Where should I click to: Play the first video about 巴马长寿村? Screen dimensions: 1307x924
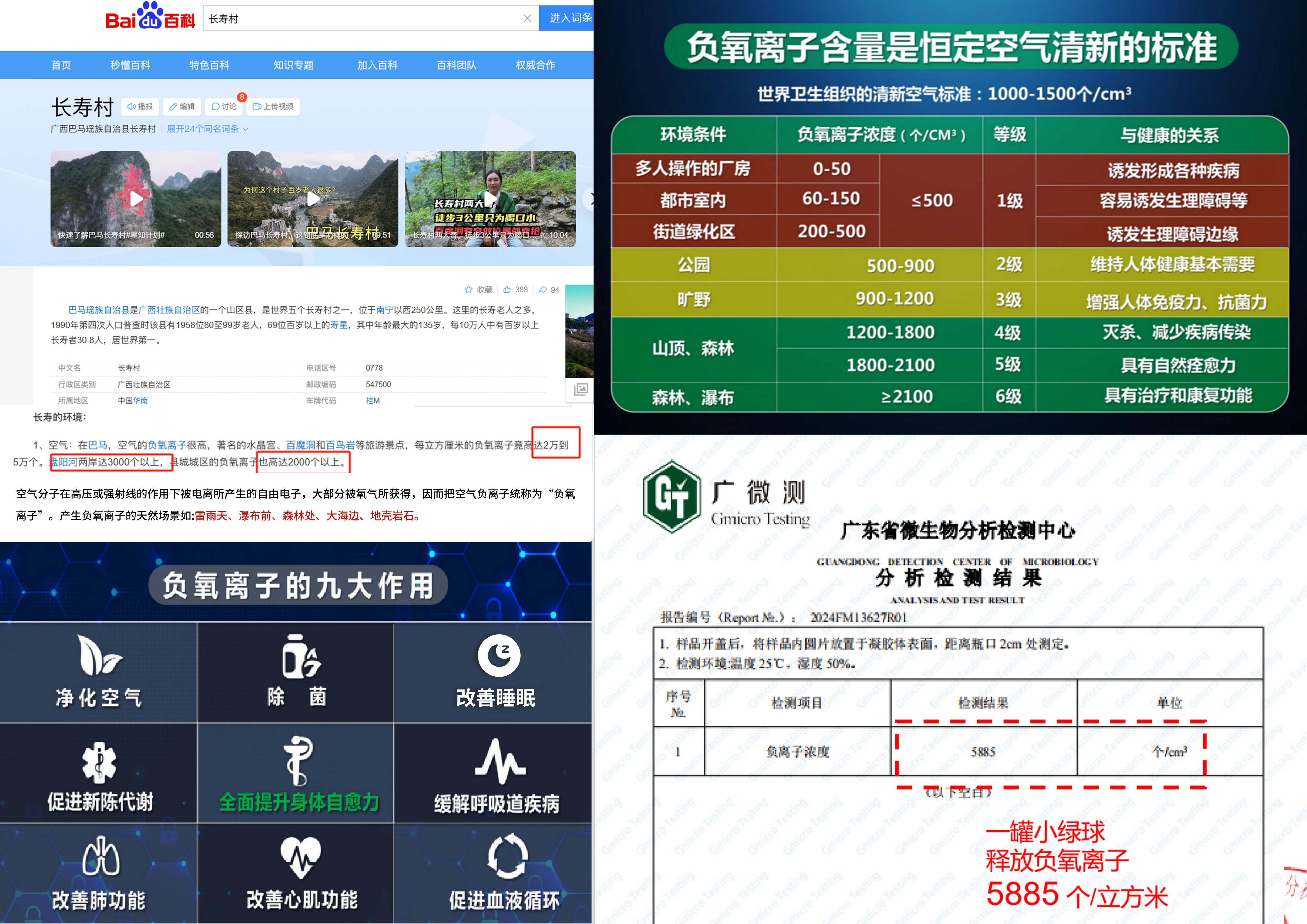click(136, 199)
